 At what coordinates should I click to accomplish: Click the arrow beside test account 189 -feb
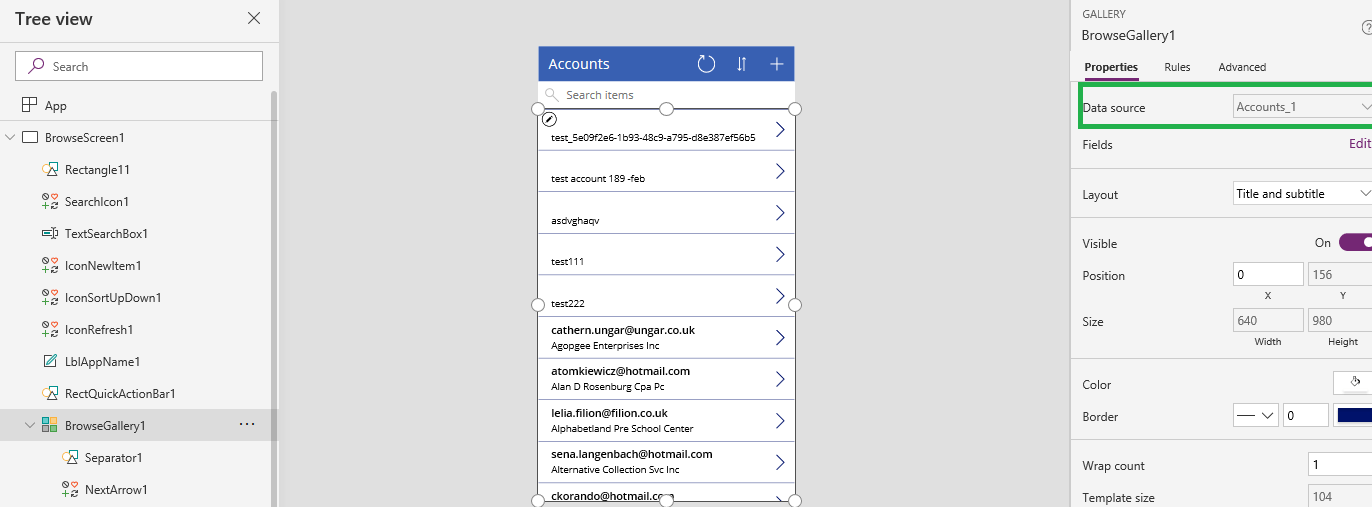click(780, 171)
